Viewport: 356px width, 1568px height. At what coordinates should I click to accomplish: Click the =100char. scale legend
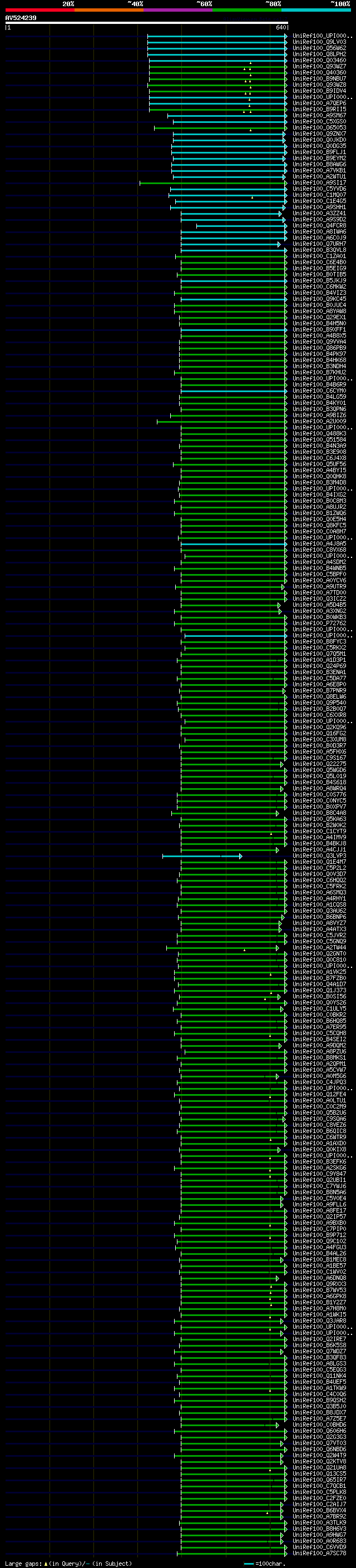[265, 1563]
